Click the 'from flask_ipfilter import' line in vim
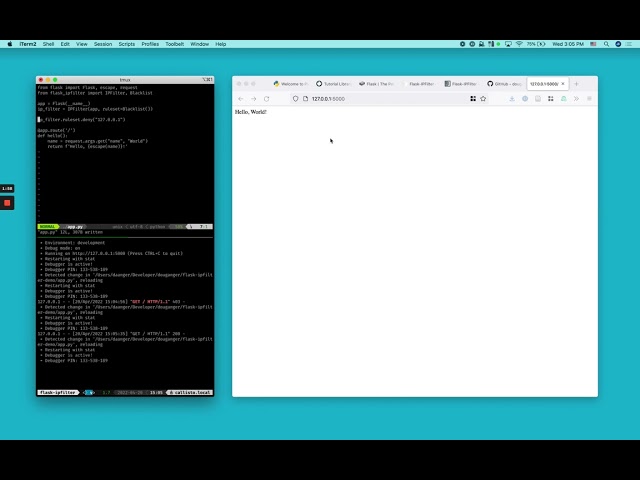Image resolution: width=640 pixels, height=480 pixels. (95, 93)
